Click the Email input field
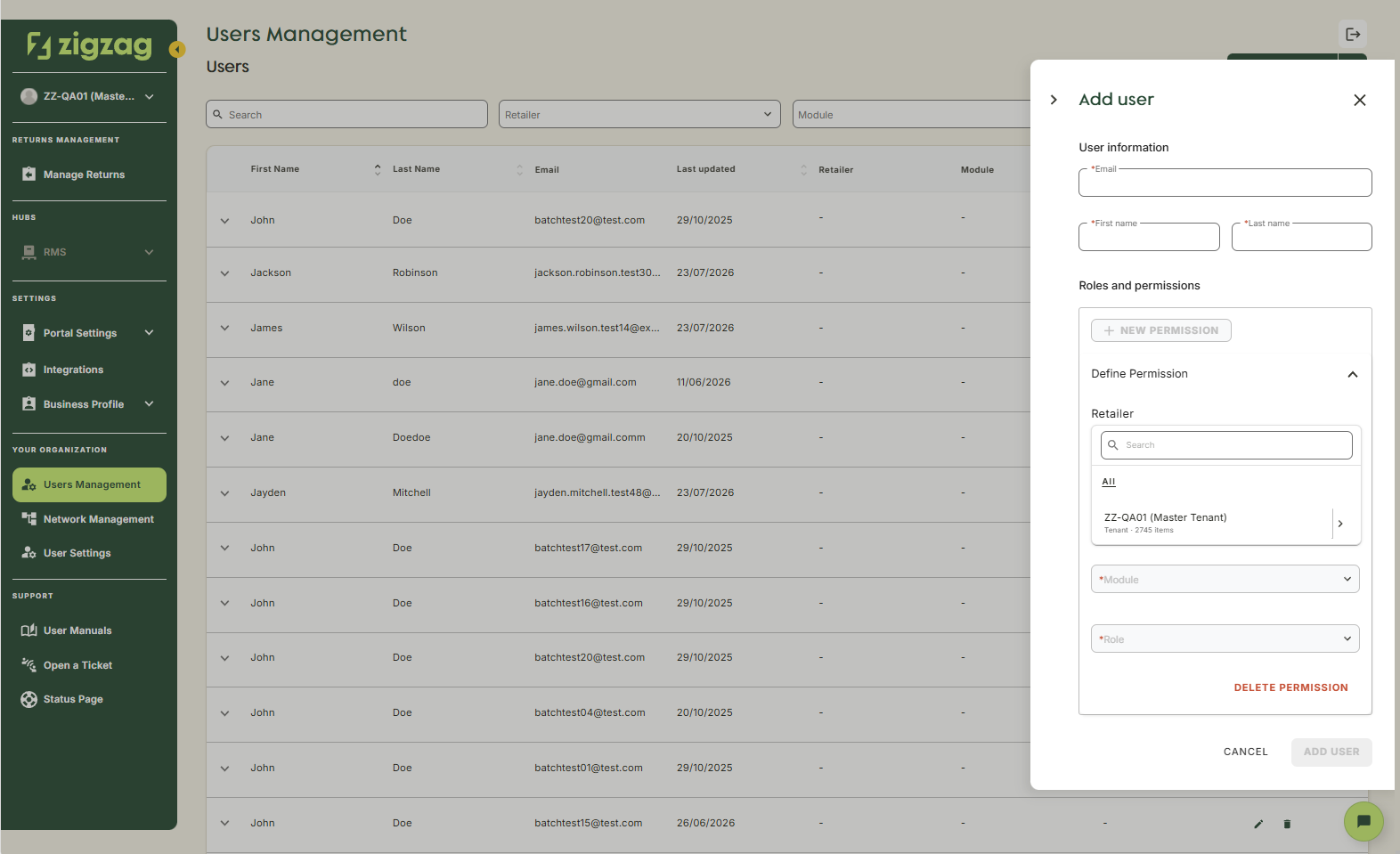The height and width of the screenshot is (854, 1400). (1225, 183)
